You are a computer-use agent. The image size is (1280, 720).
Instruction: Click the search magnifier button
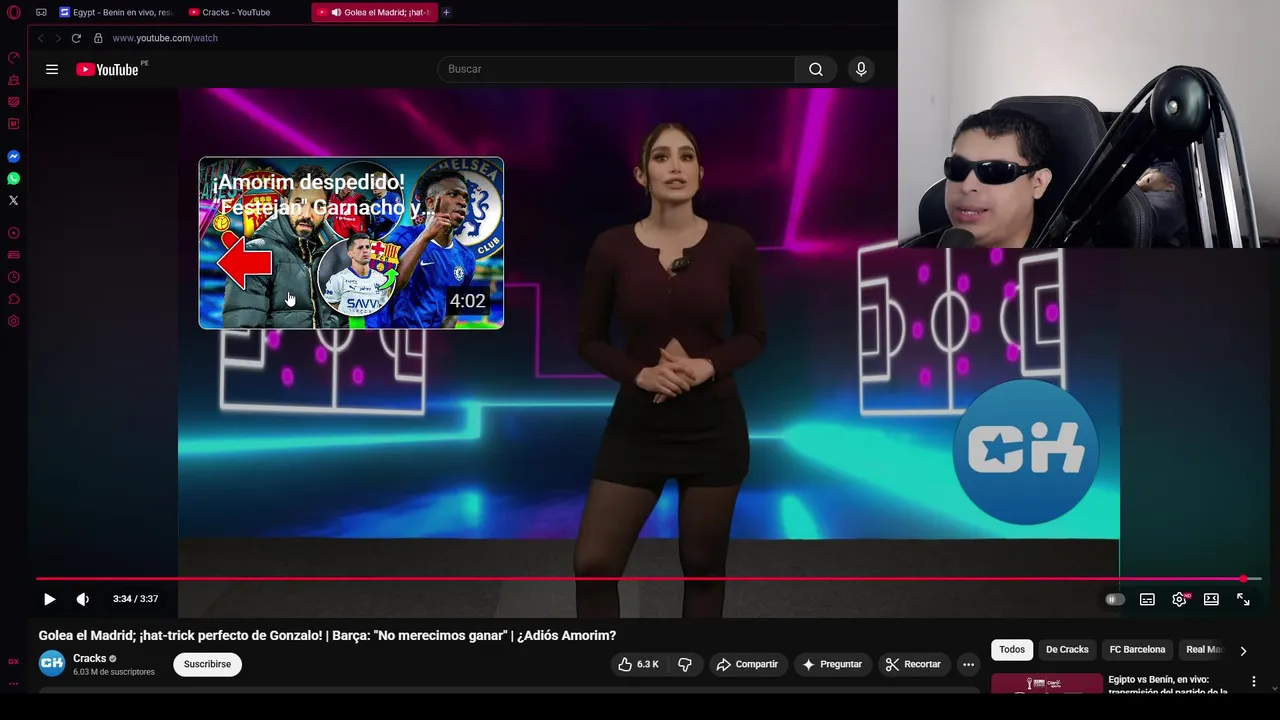pos(816,69)
